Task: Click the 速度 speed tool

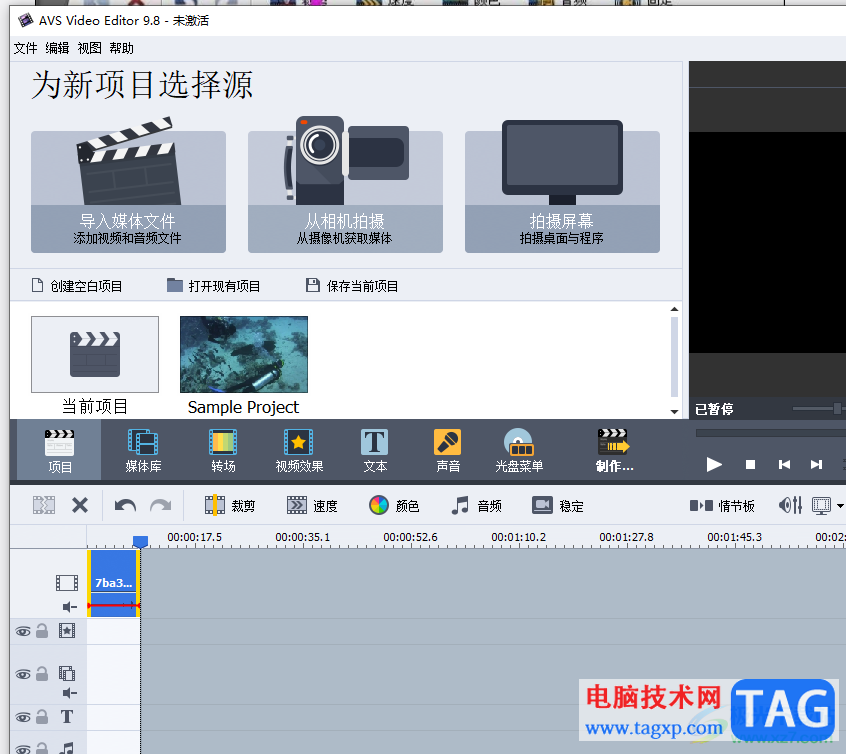Action: pyautogui.click(x=312, y=505)
